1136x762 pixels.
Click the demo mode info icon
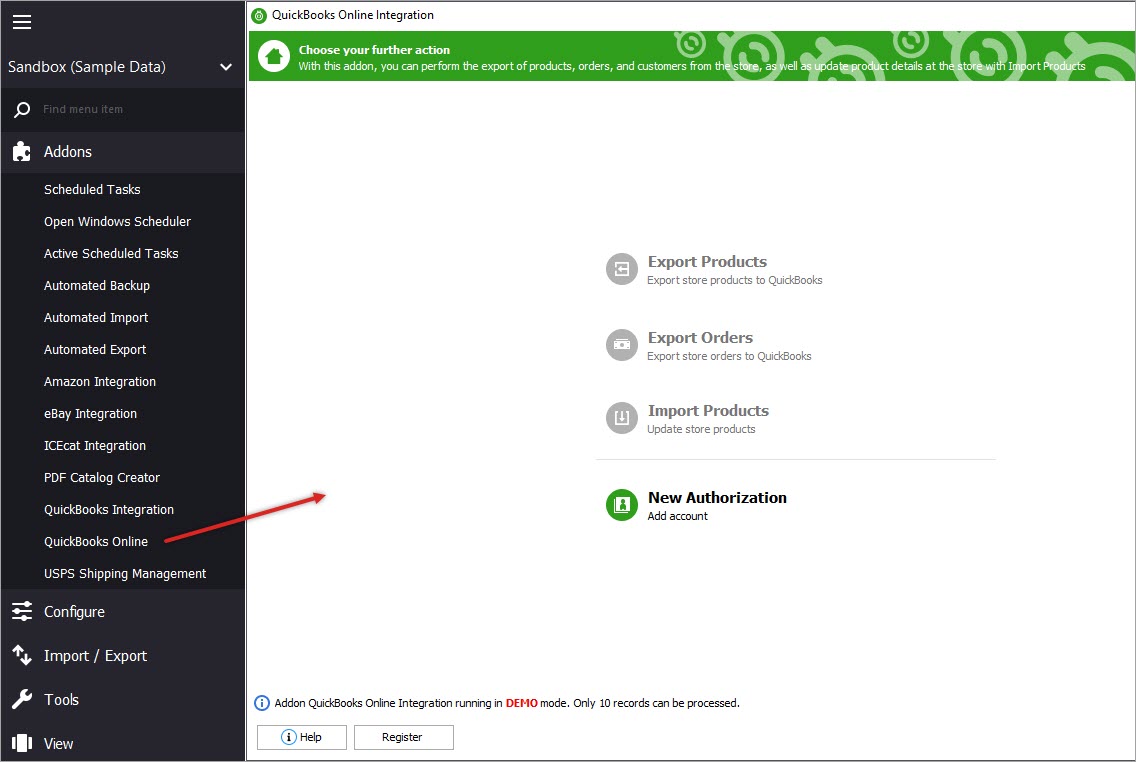pos(262,703)
